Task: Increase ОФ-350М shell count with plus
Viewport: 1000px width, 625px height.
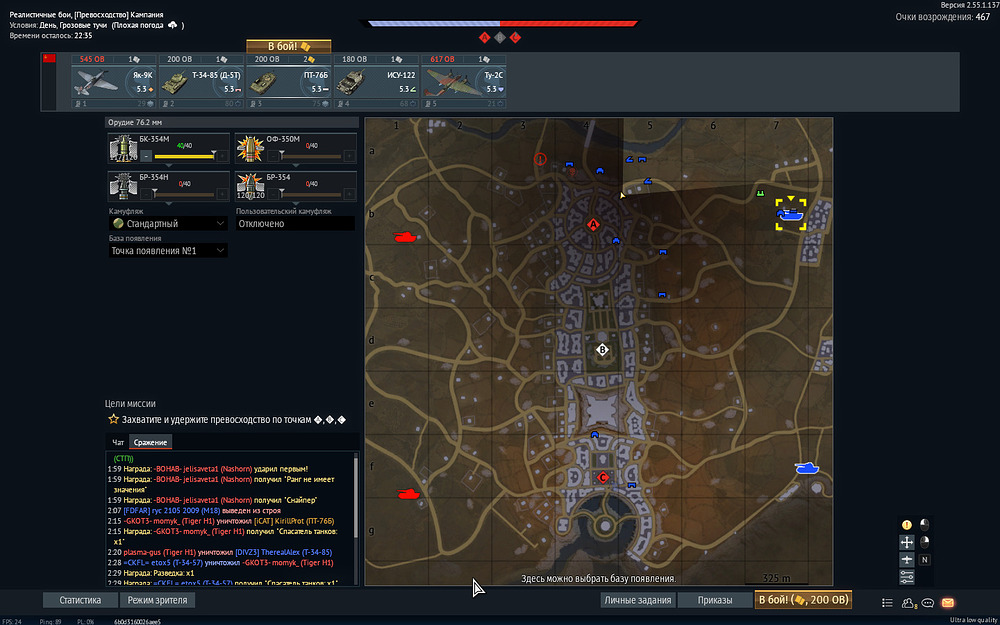Action: (x=349, y=156)
